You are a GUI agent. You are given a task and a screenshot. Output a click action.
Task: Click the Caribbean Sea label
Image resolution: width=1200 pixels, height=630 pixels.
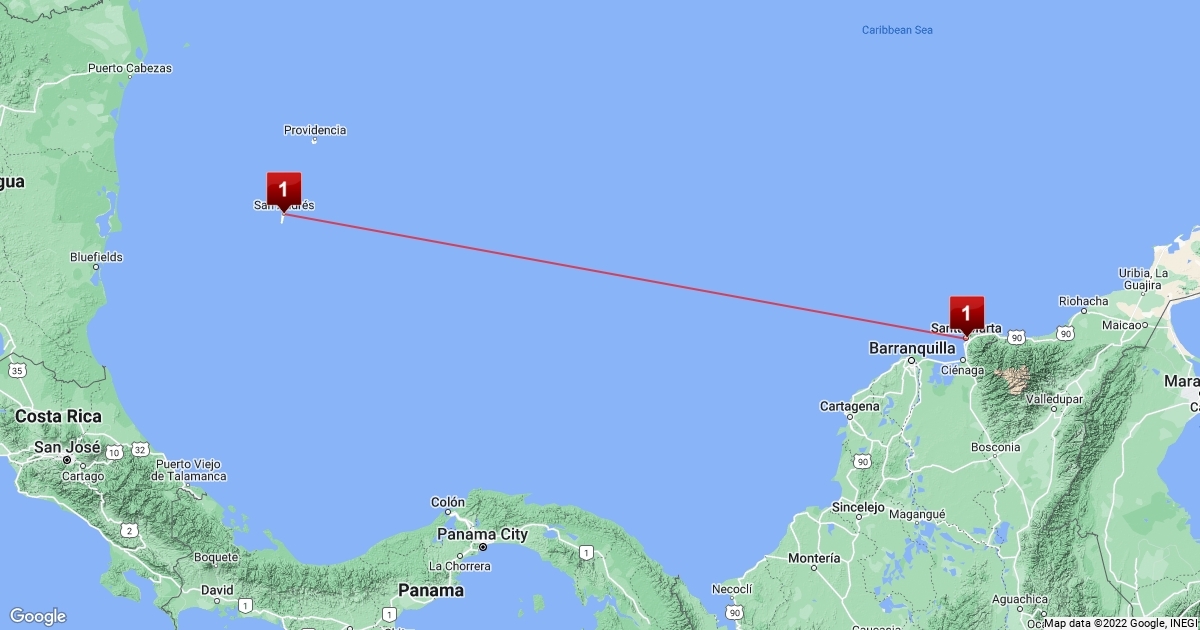(x=897, y=30)
